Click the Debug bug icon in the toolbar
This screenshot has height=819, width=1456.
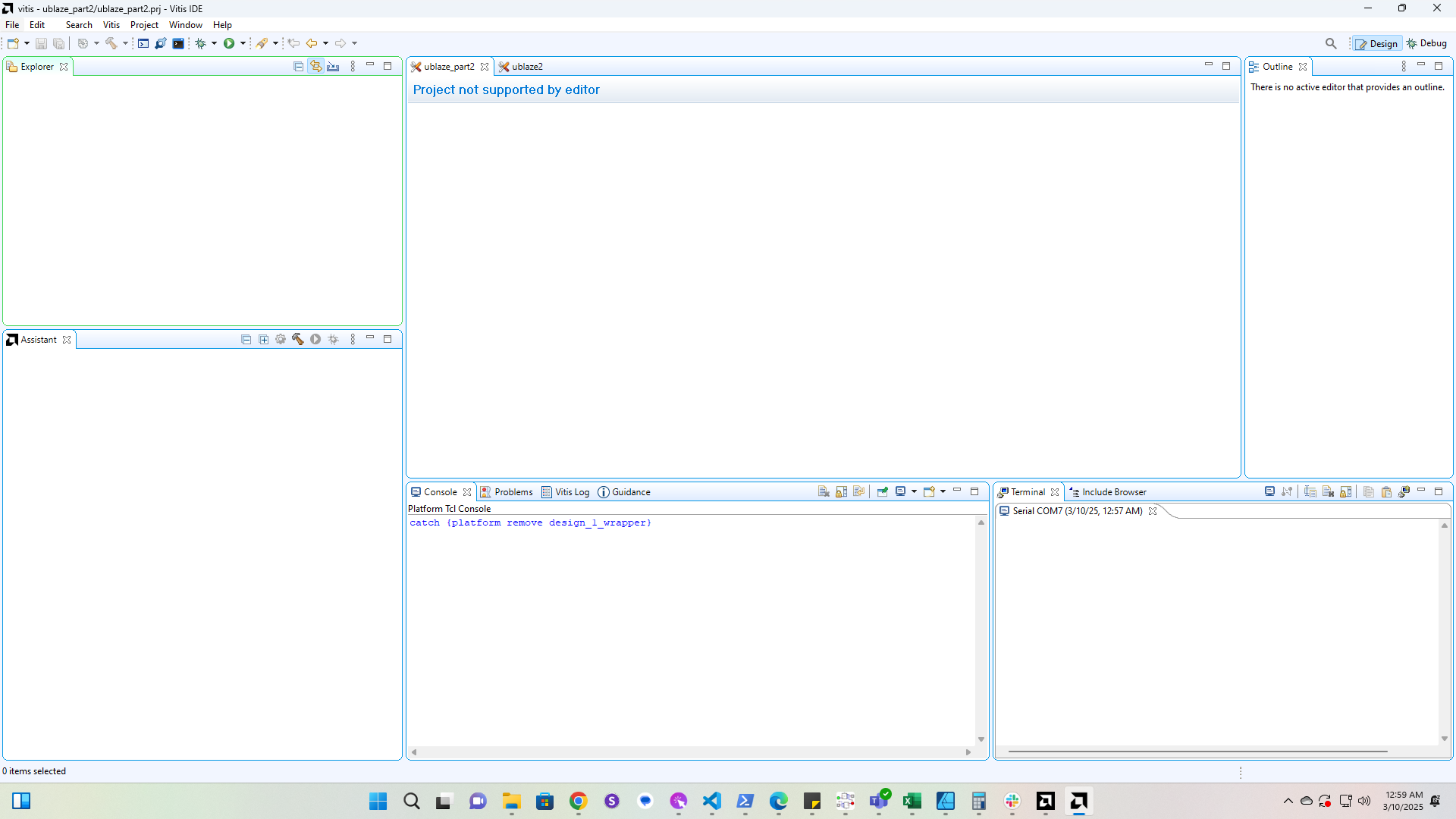pos(200,43)
